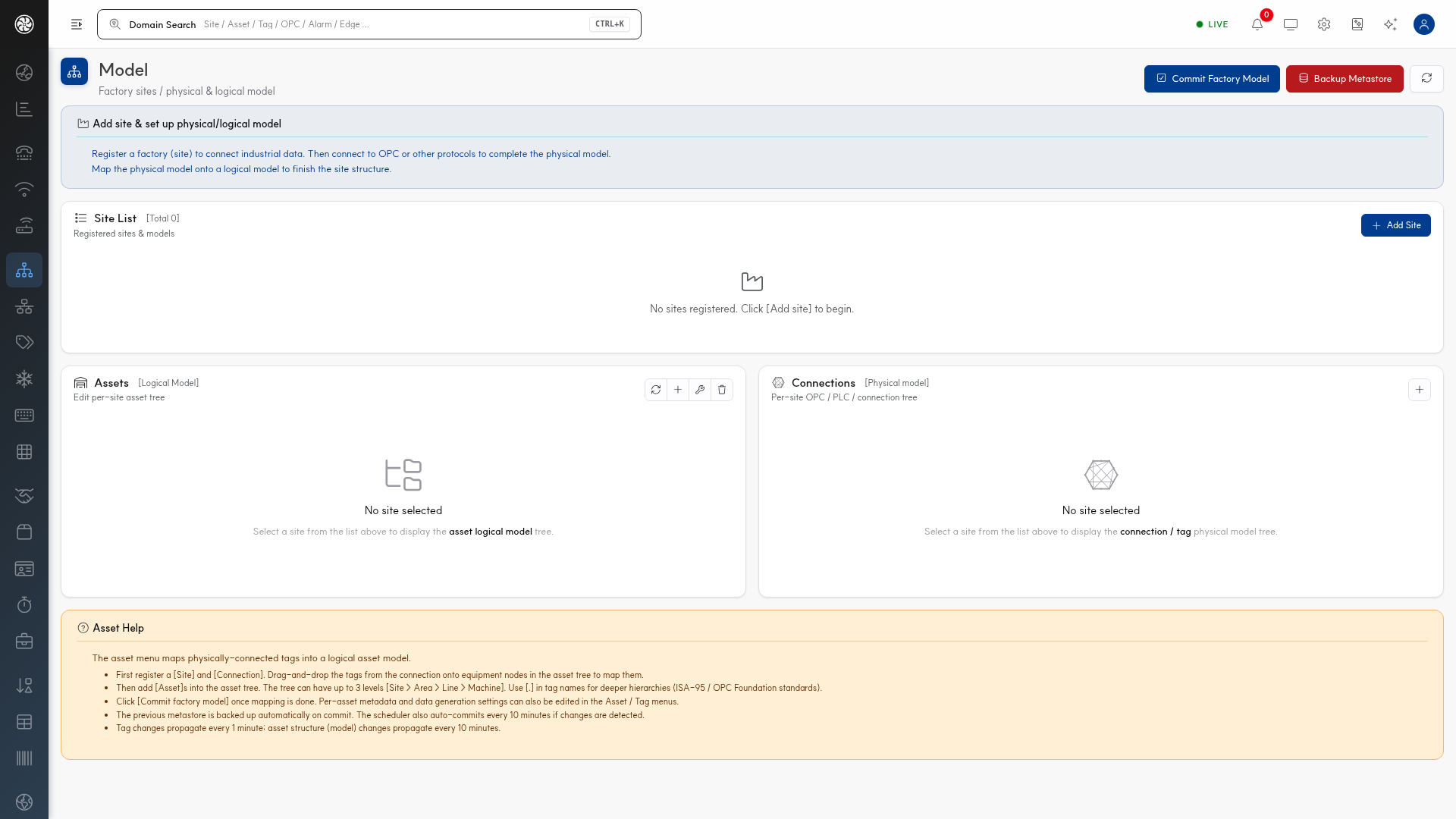Screen dimensions: 1456x819
Task: Click the blue Model page icon
Action: (74, 71)
